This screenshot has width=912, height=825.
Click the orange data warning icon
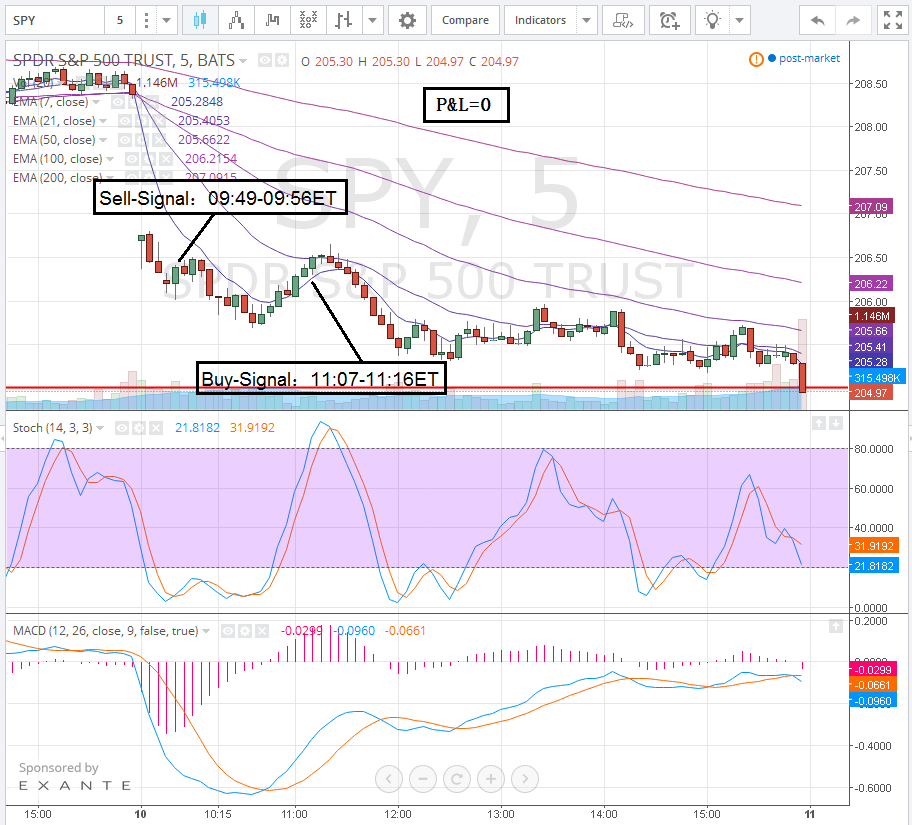tap(756, 59)
